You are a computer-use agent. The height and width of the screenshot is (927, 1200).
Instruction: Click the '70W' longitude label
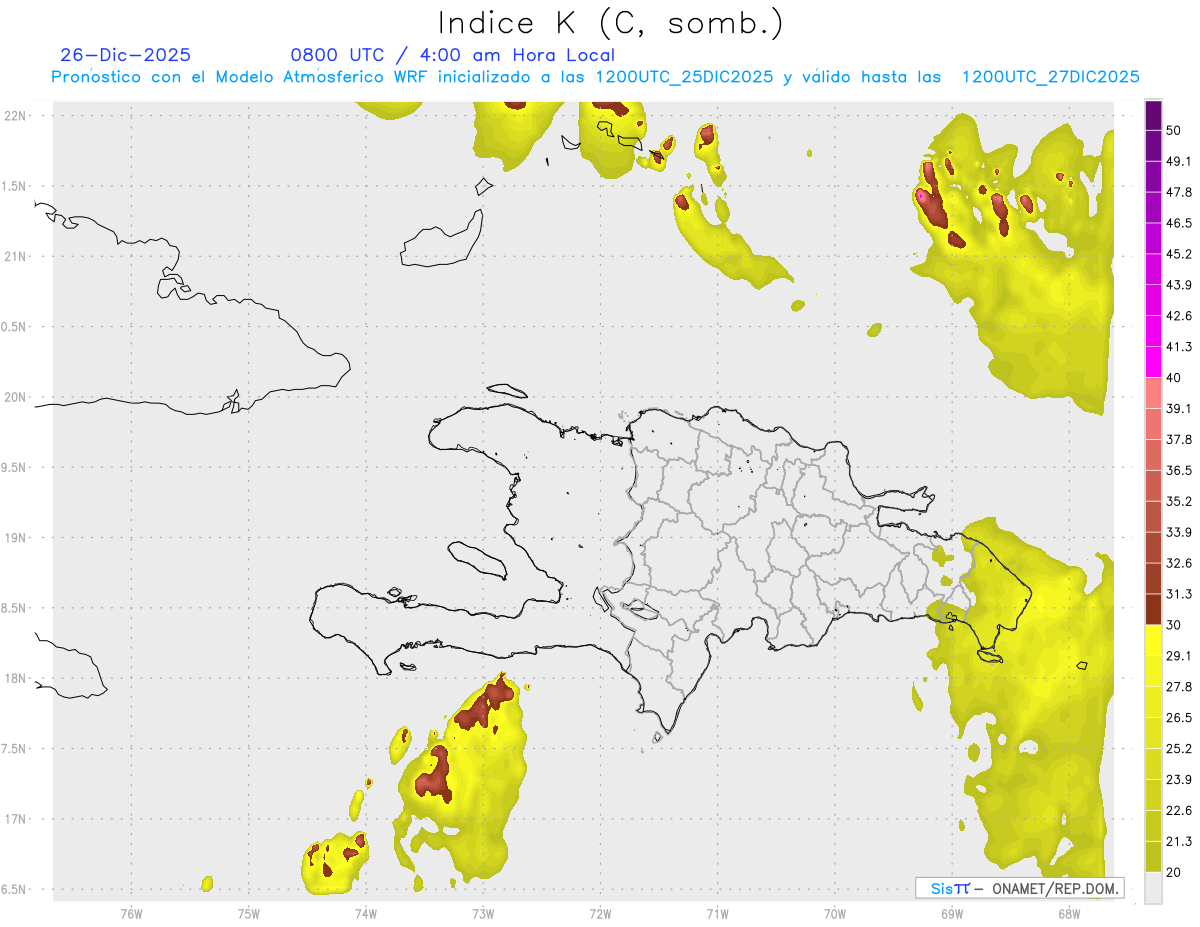click(835, 914)
